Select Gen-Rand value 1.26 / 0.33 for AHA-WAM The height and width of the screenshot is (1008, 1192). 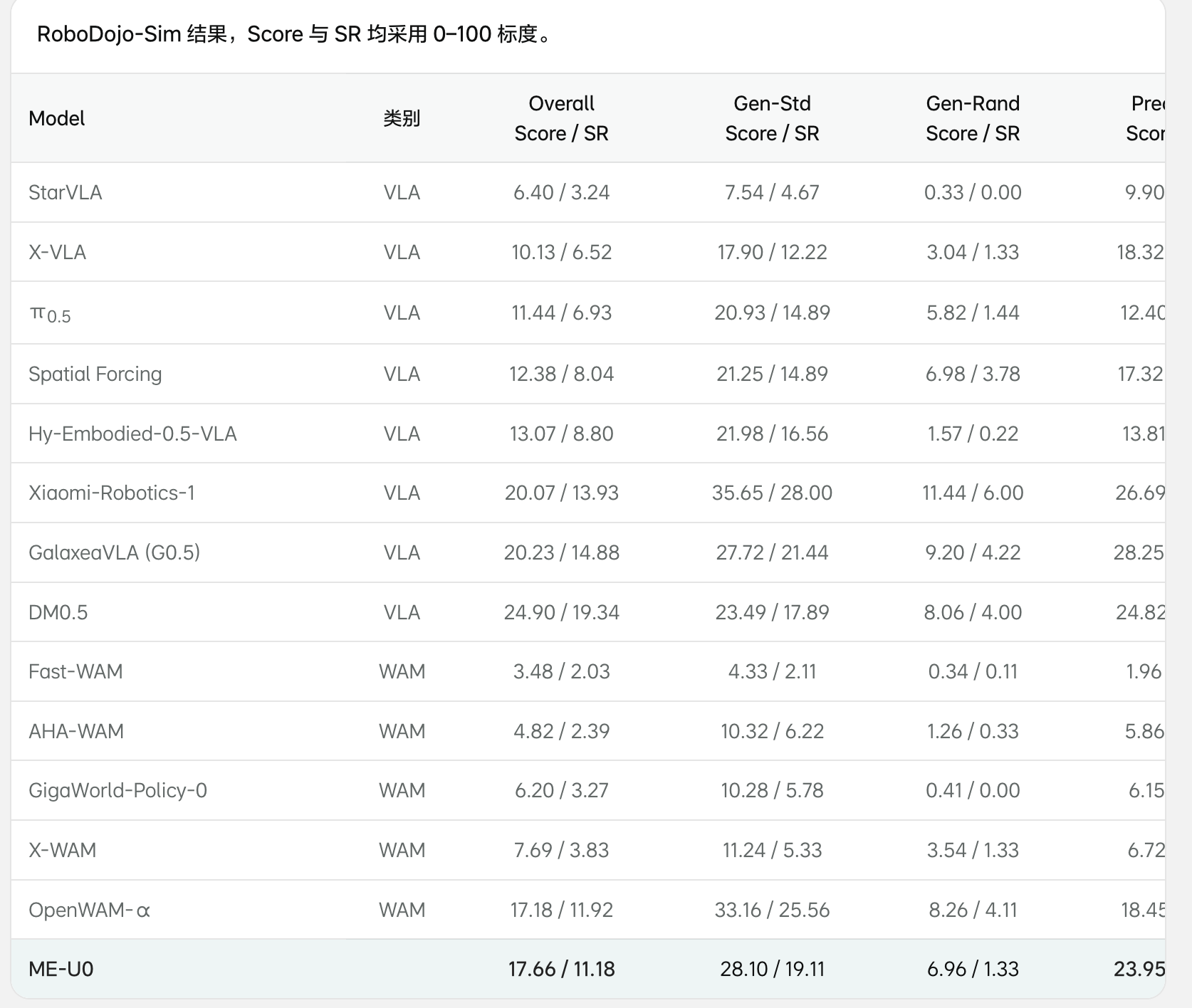click(973, 731)
